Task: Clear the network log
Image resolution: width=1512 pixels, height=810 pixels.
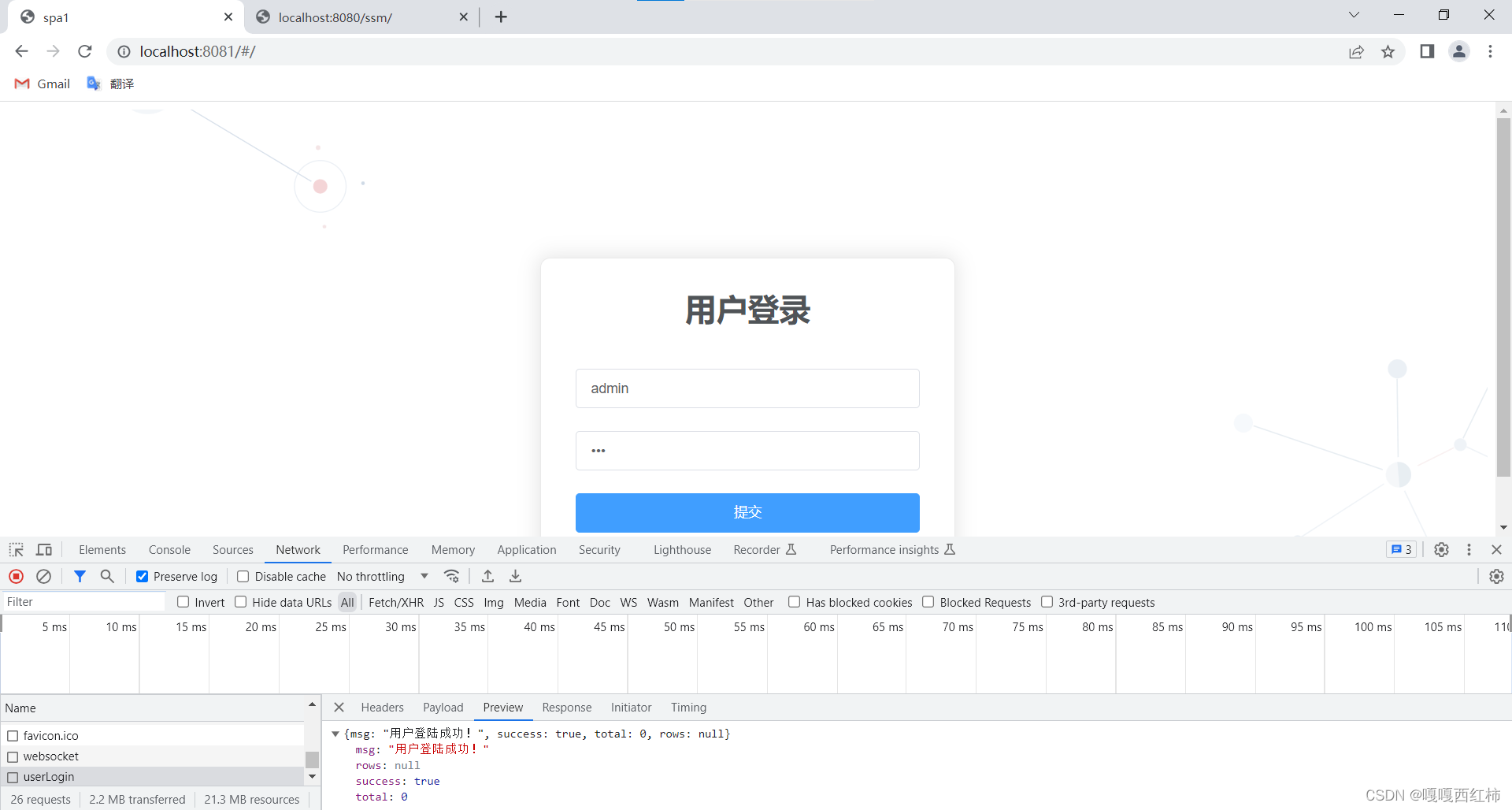Action: click(x=43, y=576)
